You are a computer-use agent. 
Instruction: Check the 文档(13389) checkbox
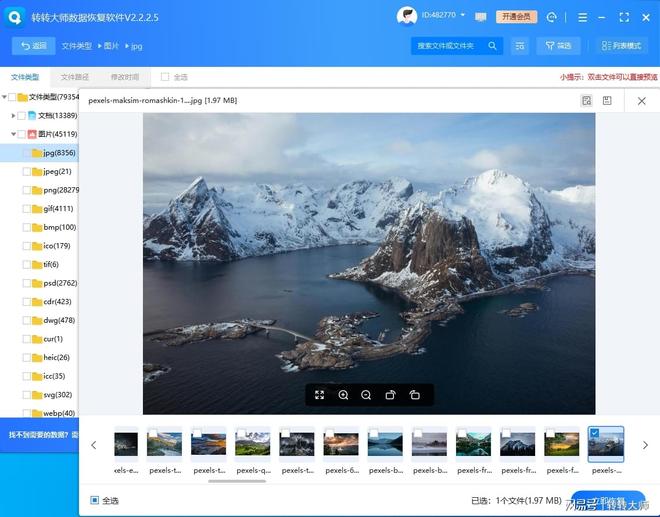tap(21, 115)
